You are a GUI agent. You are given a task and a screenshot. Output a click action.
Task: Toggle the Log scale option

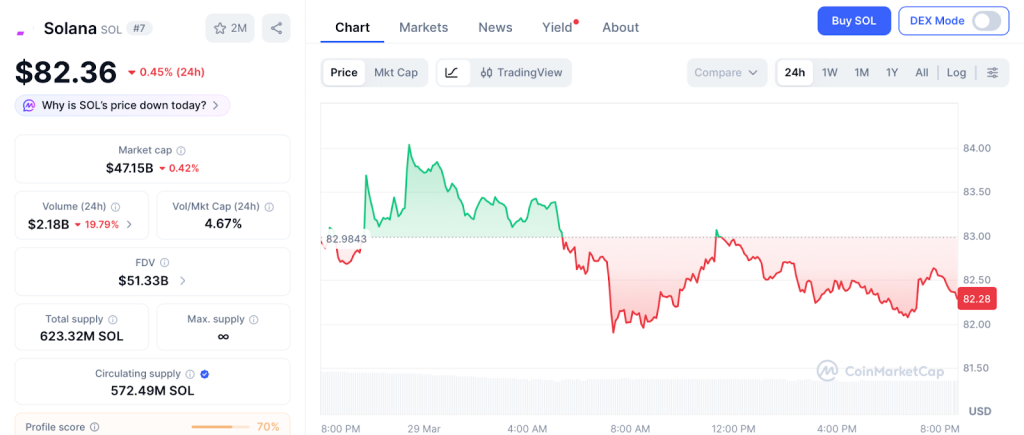956,72
